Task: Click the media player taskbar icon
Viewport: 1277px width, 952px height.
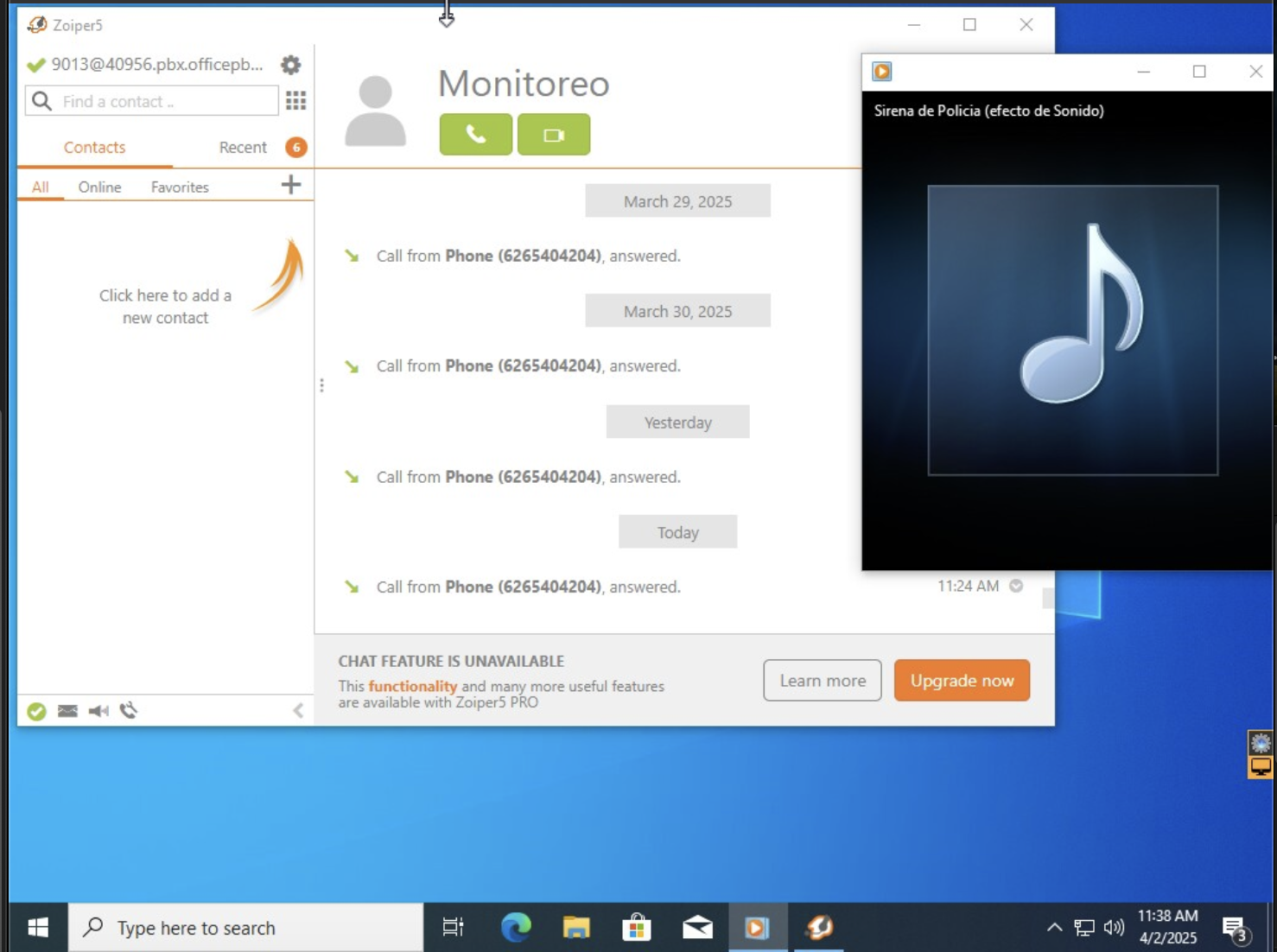Action: tap(758, 928)
